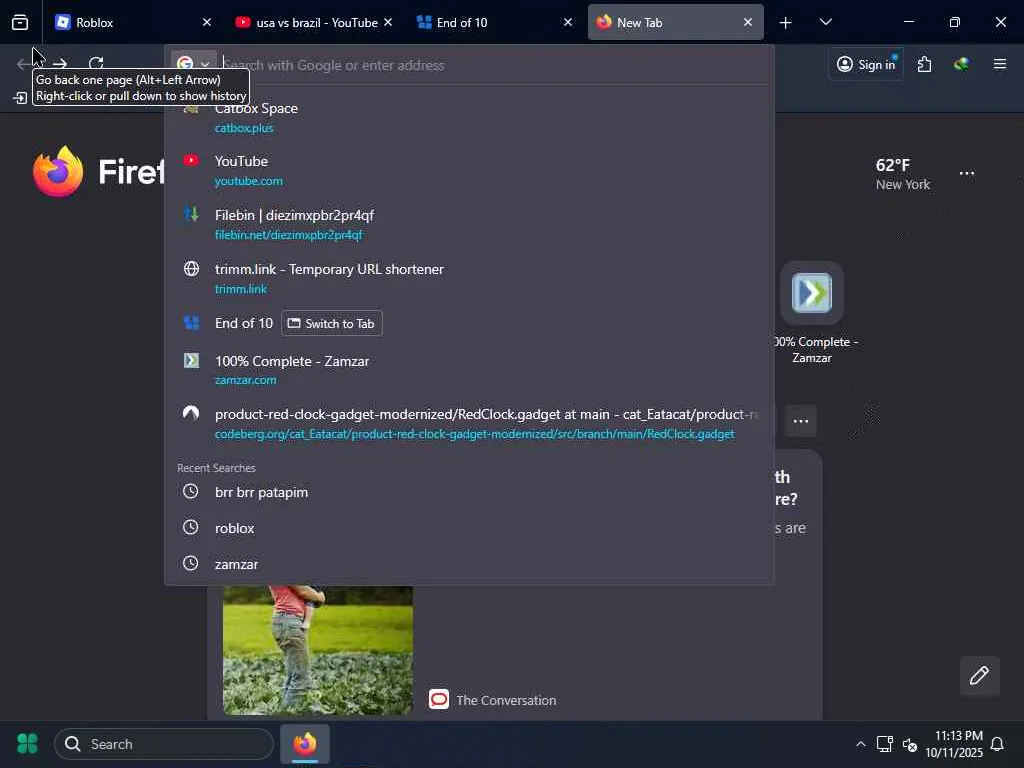Open a new tab with plus button
The height and width of the screenshot is (768, 1024).
pos(786,23)
